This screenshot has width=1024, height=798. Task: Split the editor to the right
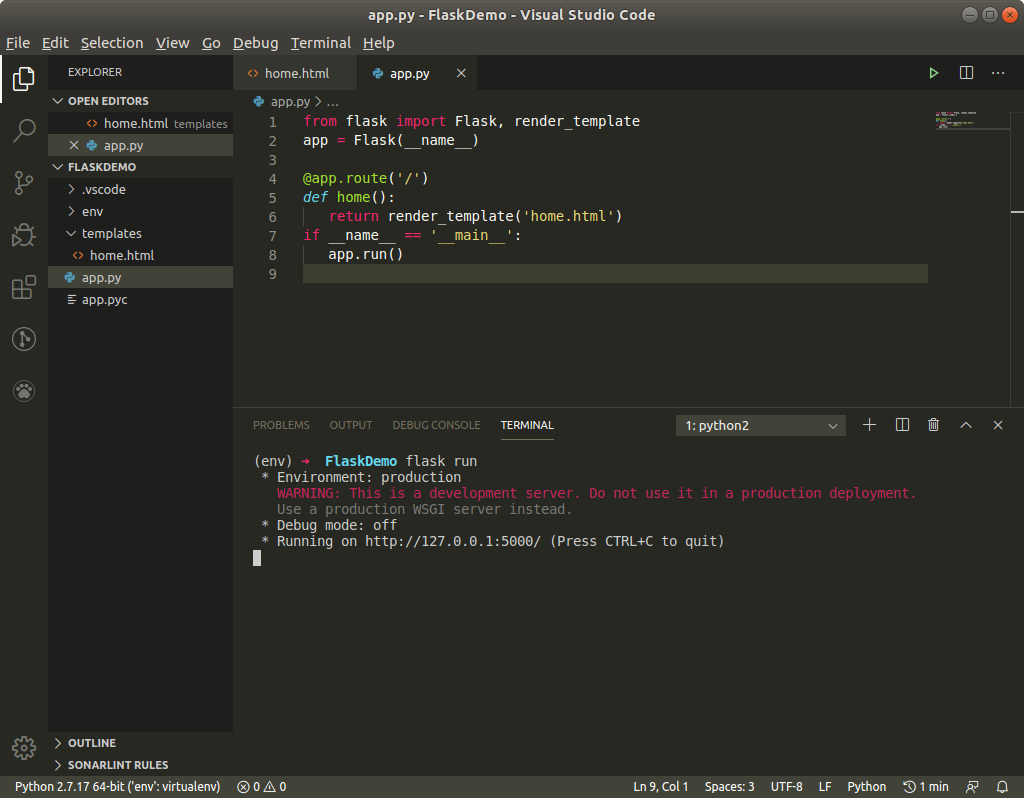(967, 73)
